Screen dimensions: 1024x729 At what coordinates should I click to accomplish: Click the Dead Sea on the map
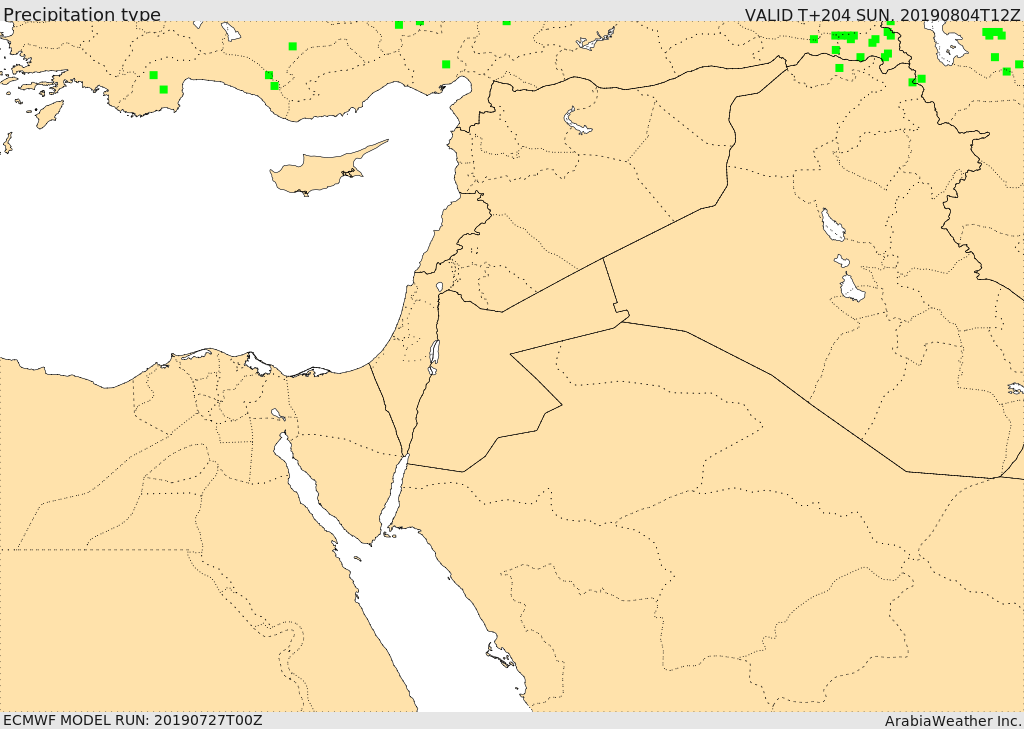pyautogui.click(x=434, y=354)
